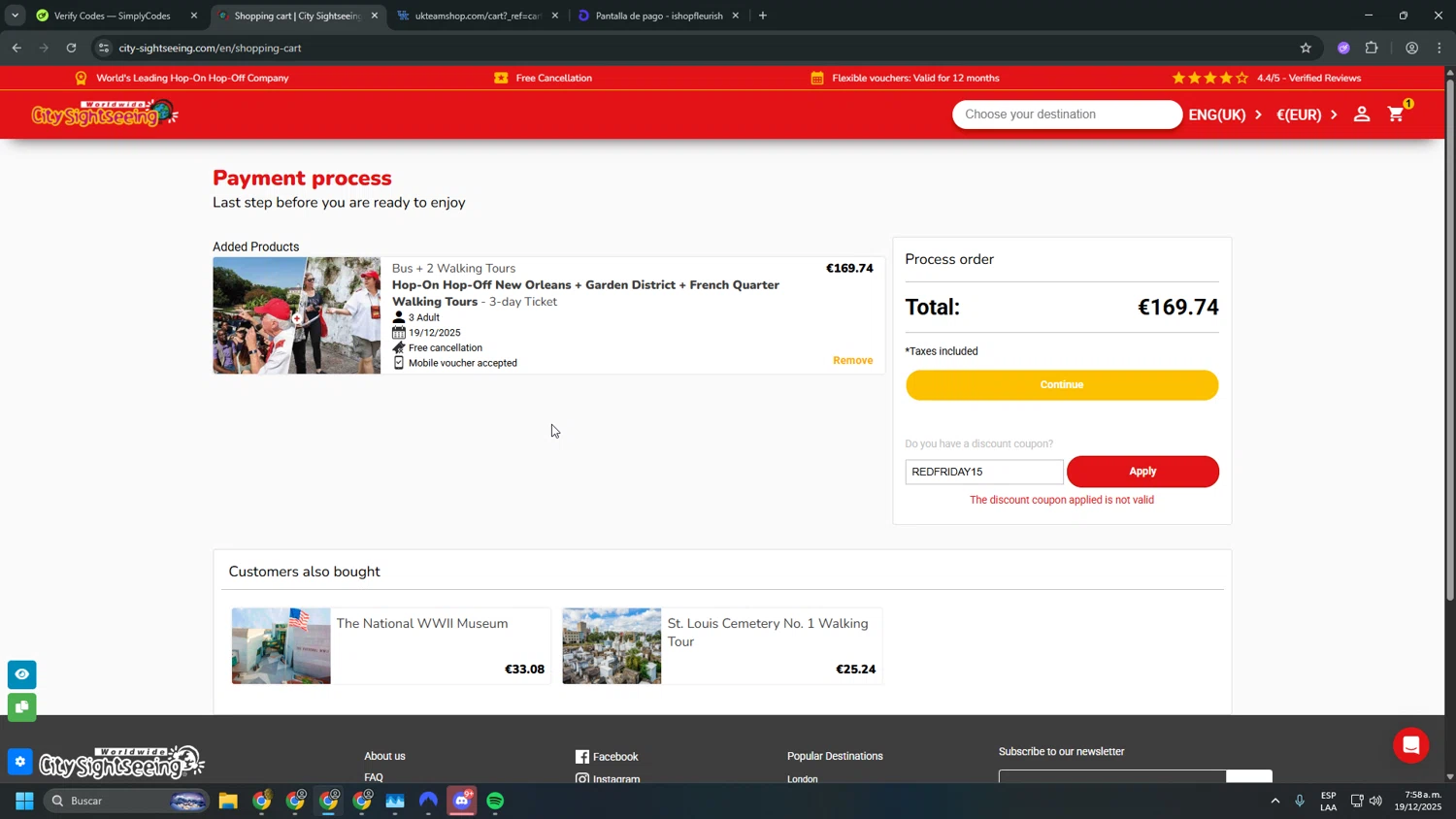Click the ESP LAA language indicator
The width and height of the screenshot is (1456, 819).
click(x=1328, y=801)
